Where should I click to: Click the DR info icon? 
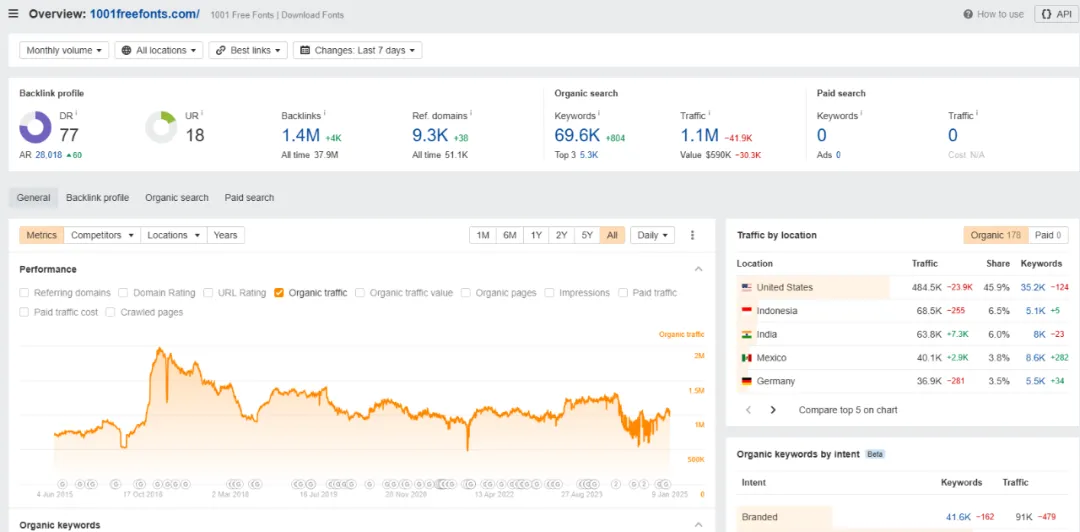76,113
